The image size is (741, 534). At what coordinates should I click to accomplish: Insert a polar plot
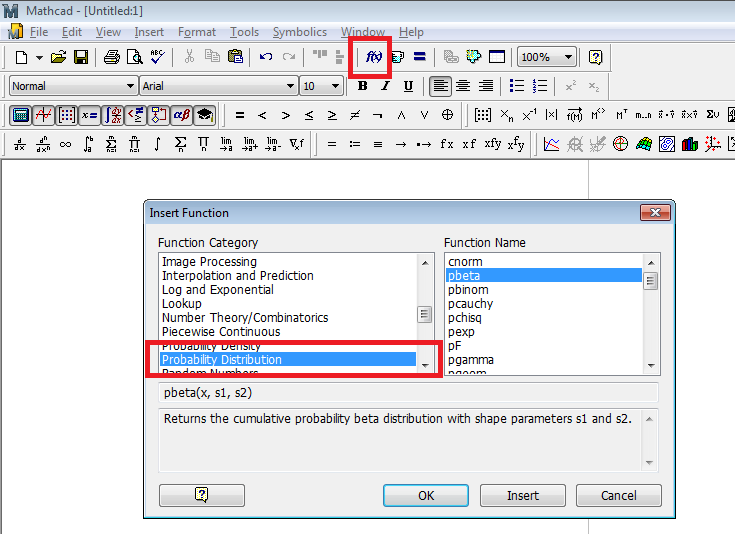620,144
